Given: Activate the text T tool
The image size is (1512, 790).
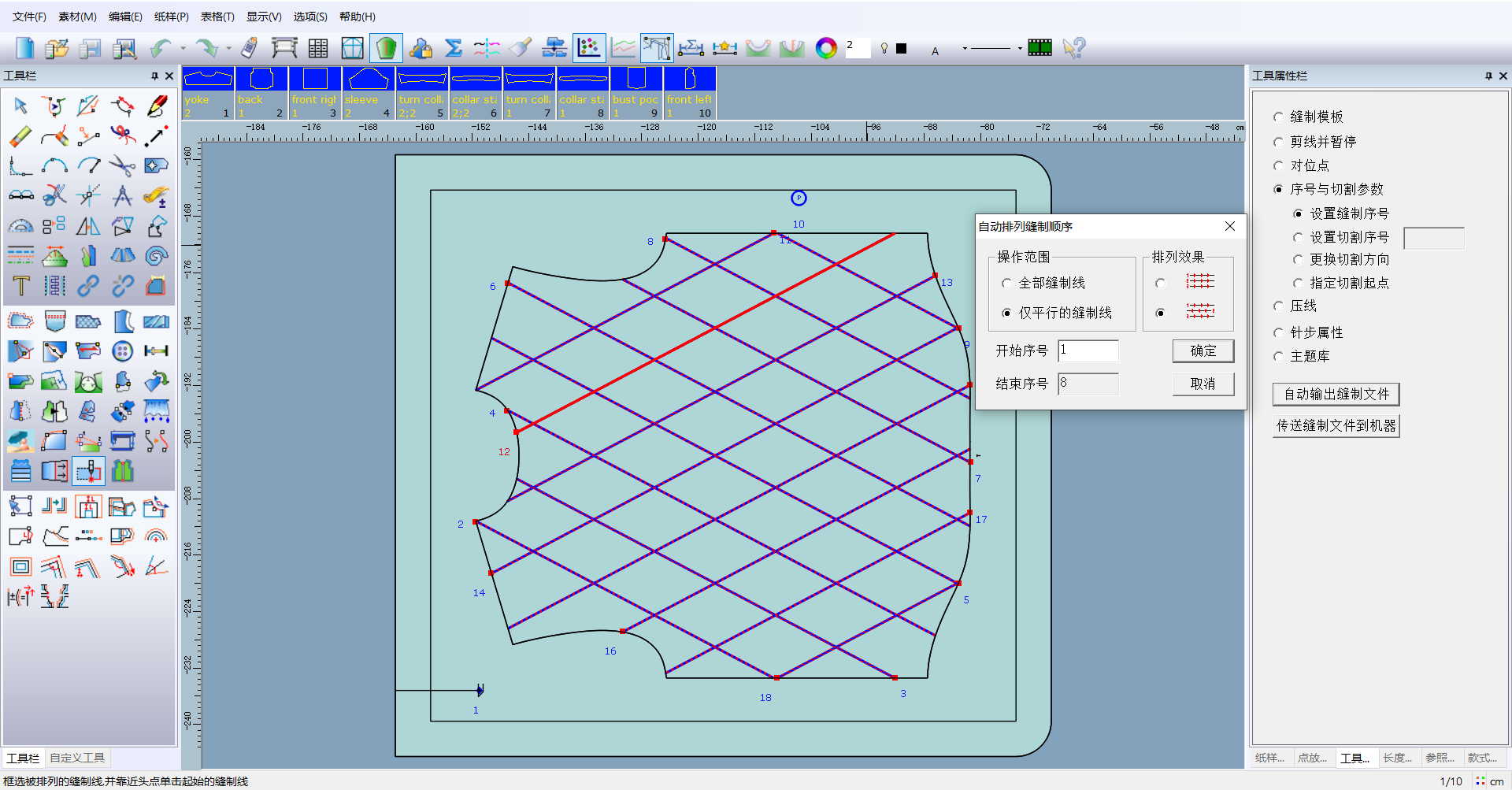Looking at the screenshot, I should point(20,285).
